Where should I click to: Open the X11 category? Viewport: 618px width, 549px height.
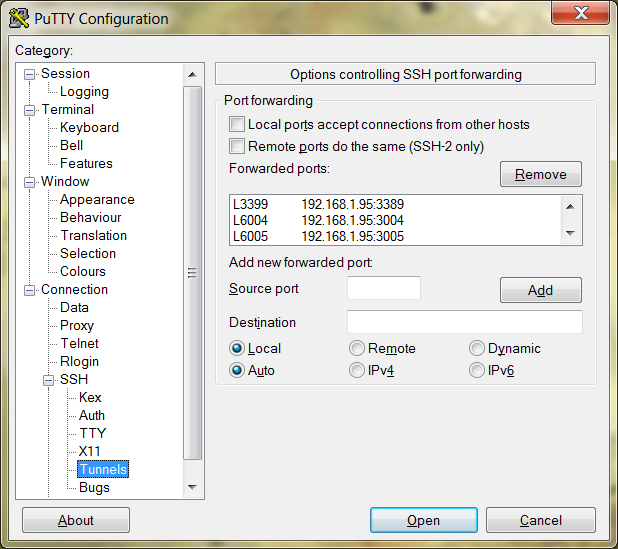[x=89, y=451]
